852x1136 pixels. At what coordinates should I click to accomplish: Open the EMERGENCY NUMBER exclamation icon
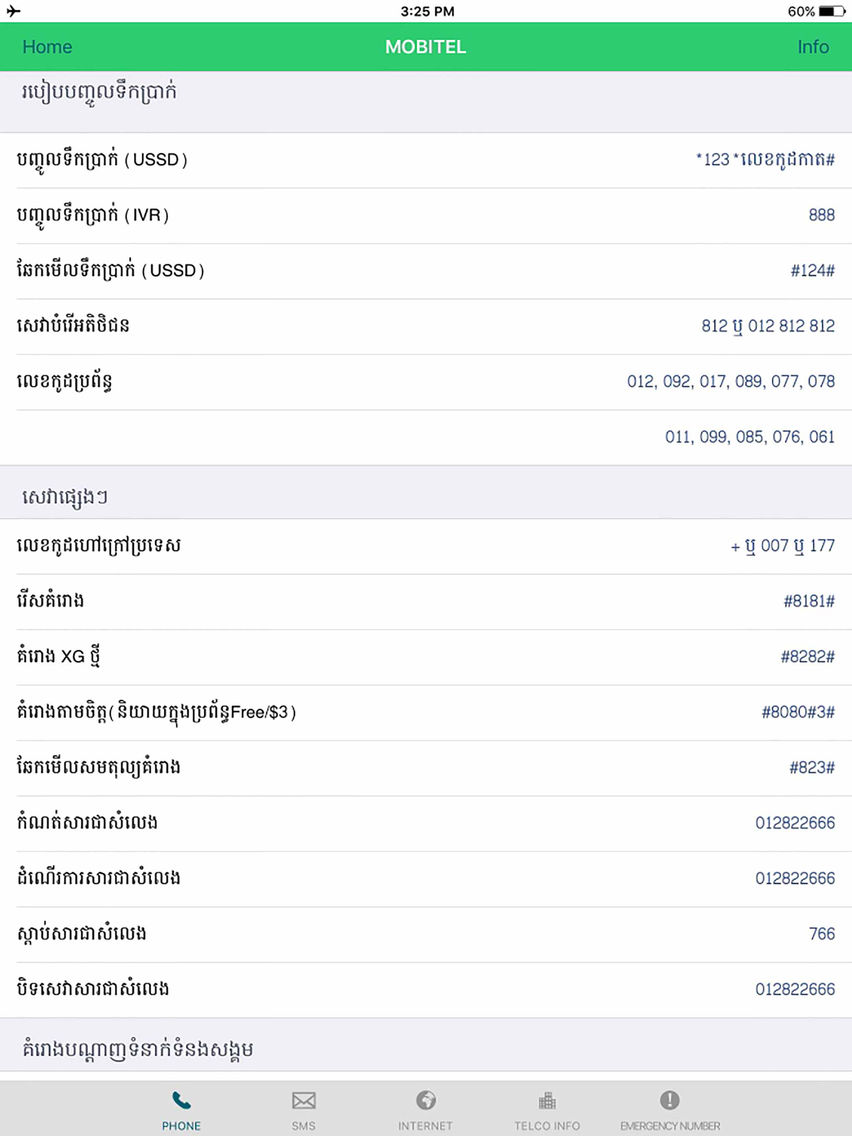pyautogui.click(x=669, y=1100)
